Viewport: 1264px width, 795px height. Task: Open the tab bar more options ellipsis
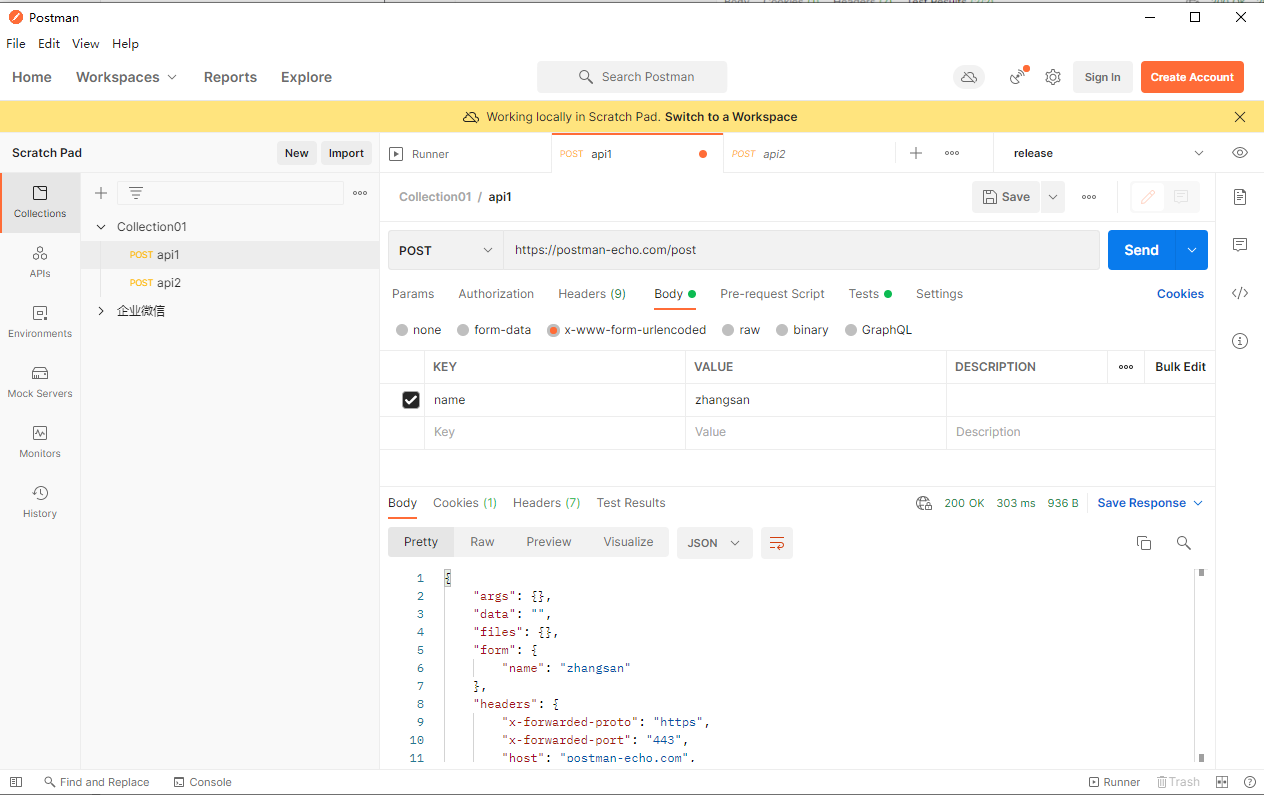click(x=952, y=153)
